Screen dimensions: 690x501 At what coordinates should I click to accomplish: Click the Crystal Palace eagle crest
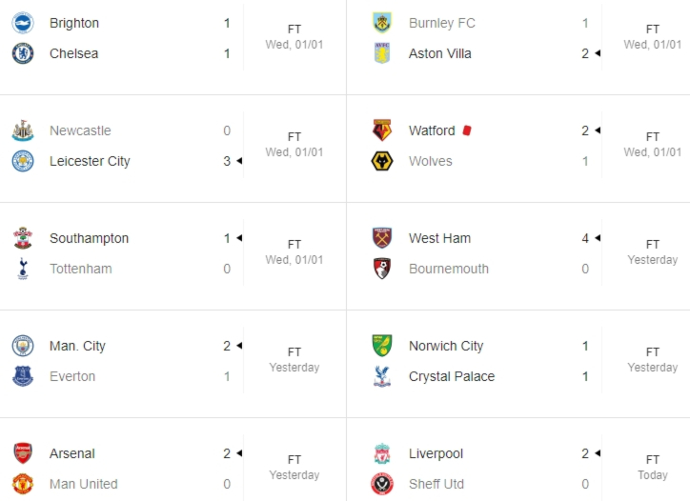click(382, 377)
